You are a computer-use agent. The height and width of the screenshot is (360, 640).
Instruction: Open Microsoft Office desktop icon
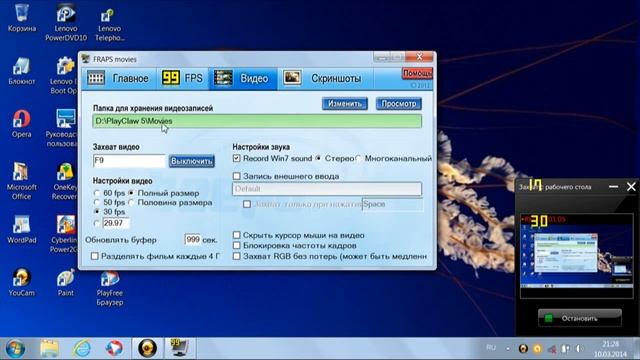(x=22, y=181)
